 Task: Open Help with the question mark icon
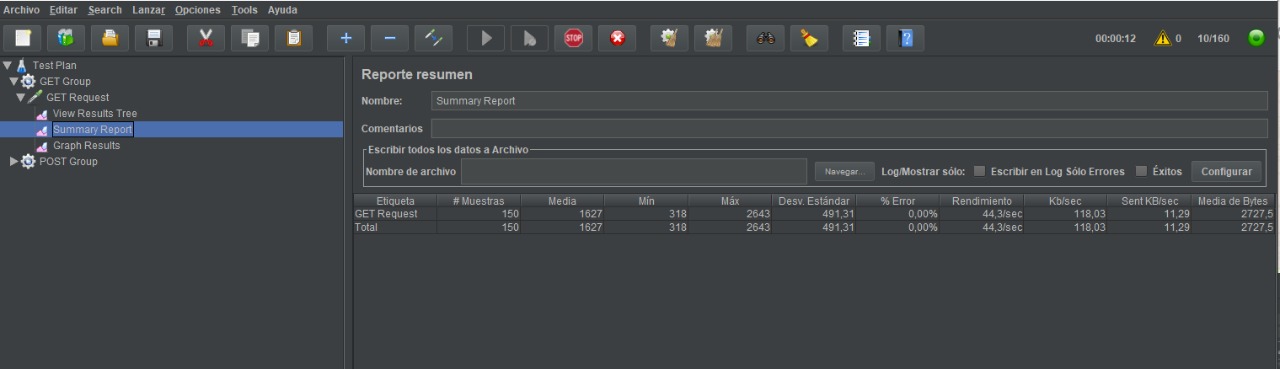point(906,38)
